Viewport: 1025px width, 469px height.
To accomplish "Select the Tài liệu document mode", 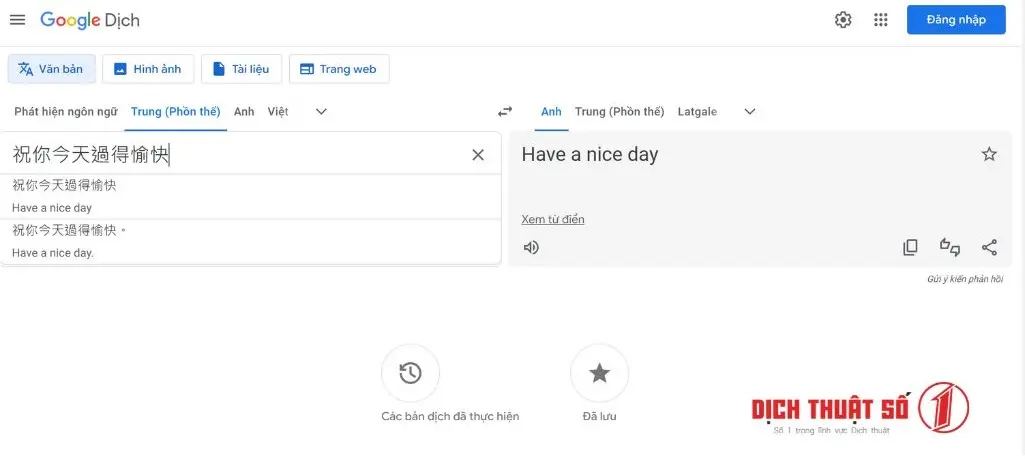I will coord(241,69).
